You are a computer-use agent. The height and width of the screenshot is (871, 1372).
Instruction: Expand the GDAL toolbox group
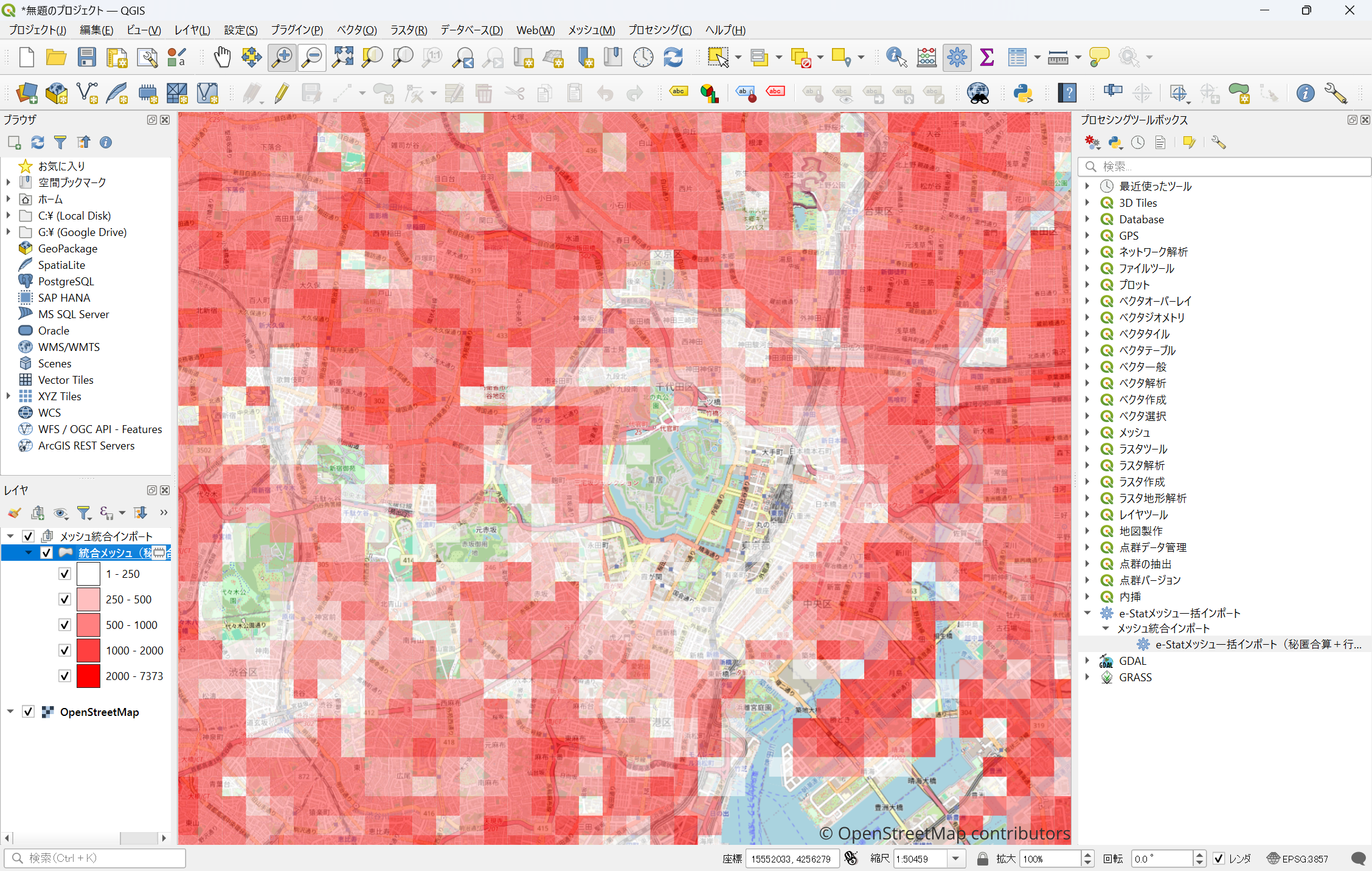tap(1087, 661)
